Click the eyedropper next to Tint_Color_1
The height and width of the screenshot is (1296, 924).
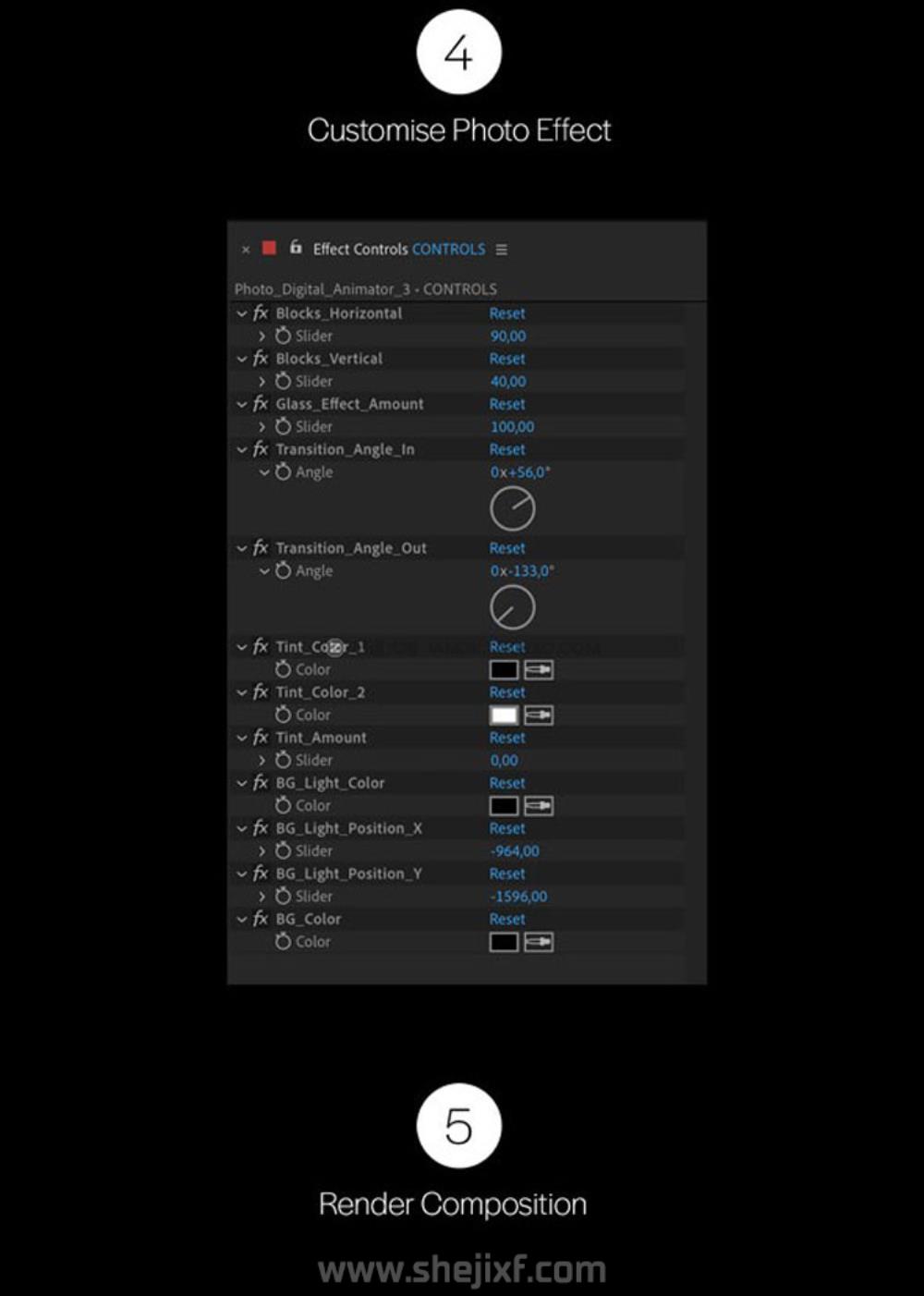(x=539, y=670)
